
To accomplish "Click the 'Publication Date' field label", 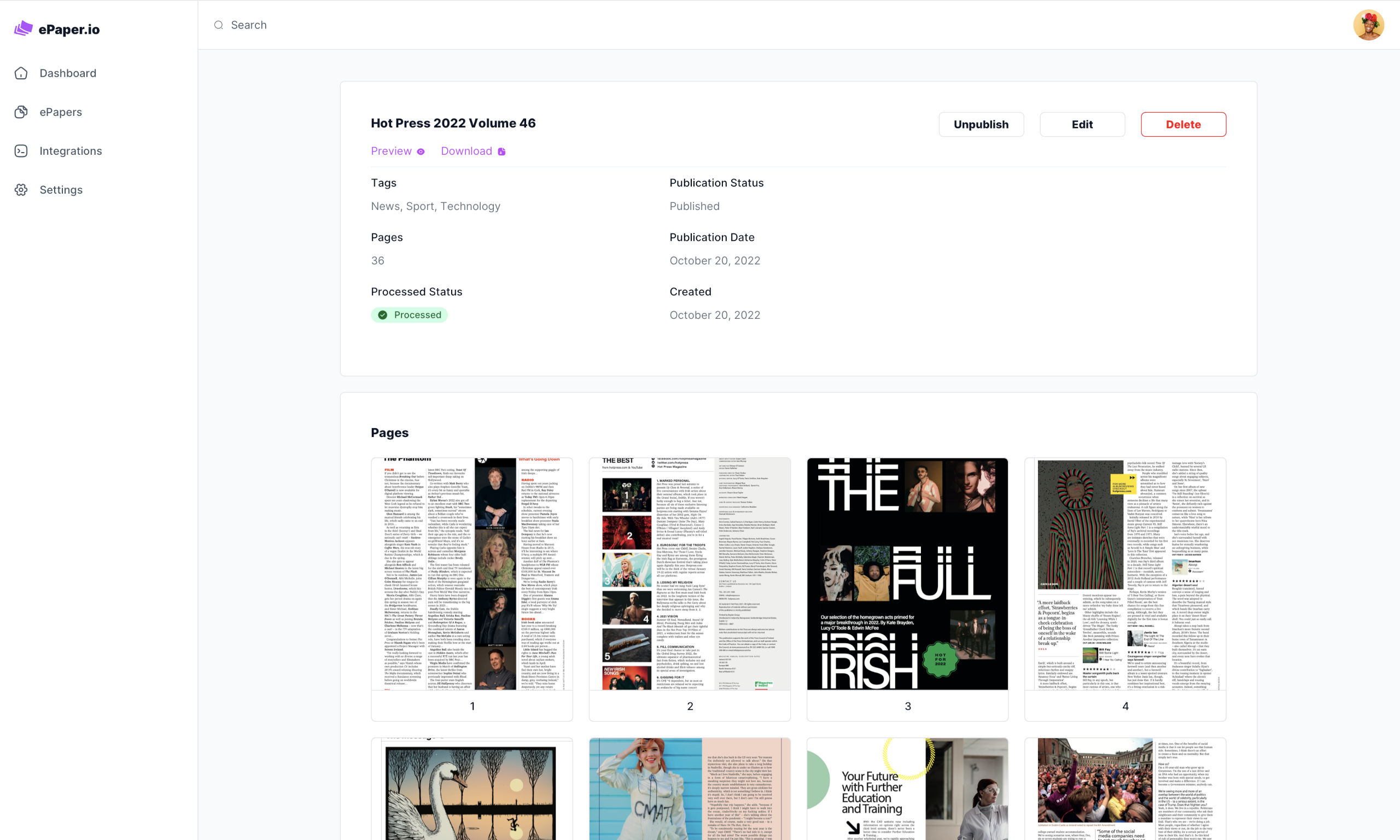I will click(x=712, y=237).
